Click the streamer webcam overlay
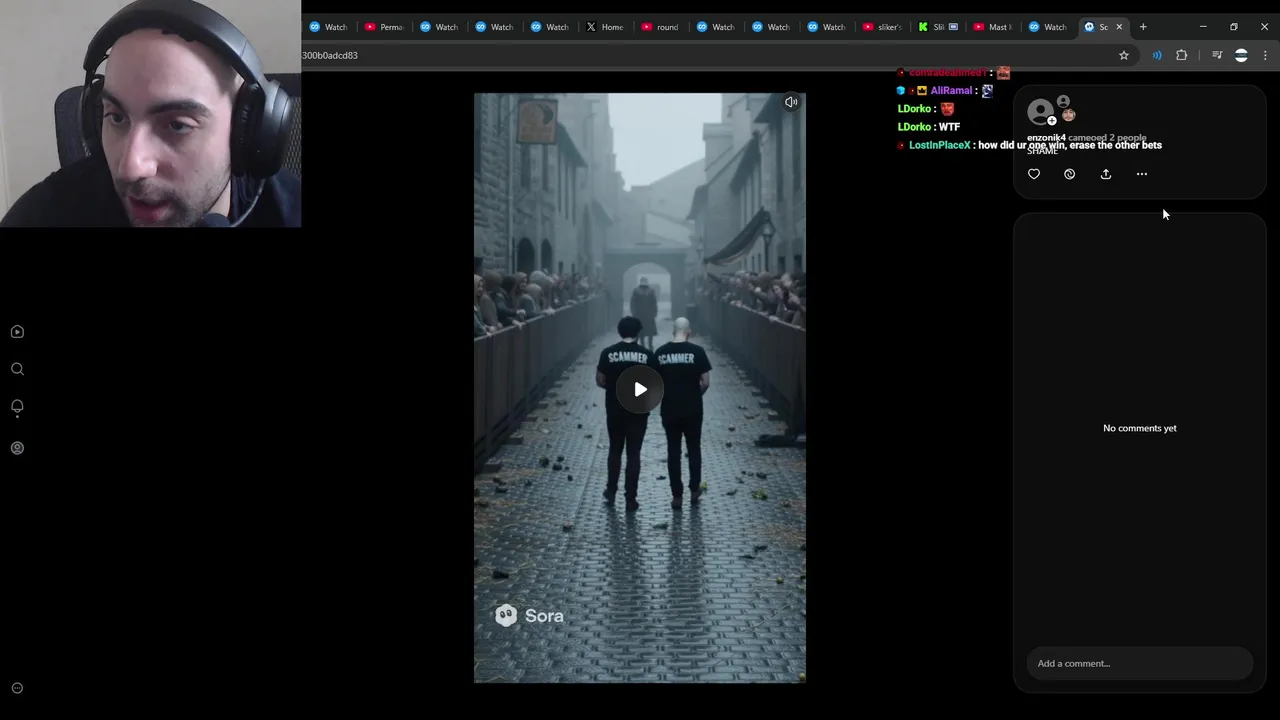This screenshot has width=1280, height=720. coord(150,113)
